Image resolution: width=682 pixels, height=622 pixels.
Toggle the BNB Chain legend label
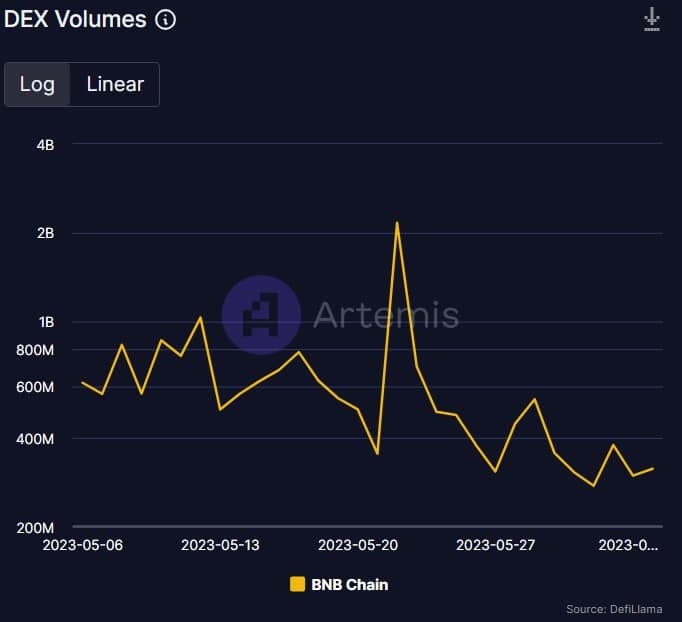349,584
